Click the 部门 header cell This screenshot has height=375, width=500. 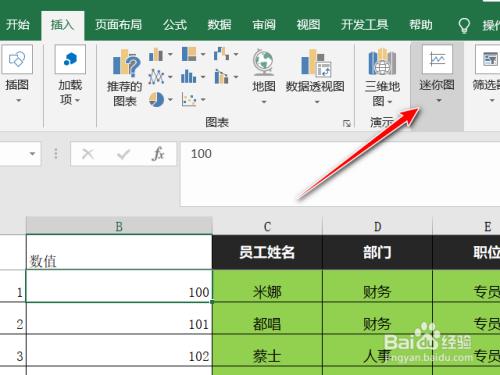[377, 252]
